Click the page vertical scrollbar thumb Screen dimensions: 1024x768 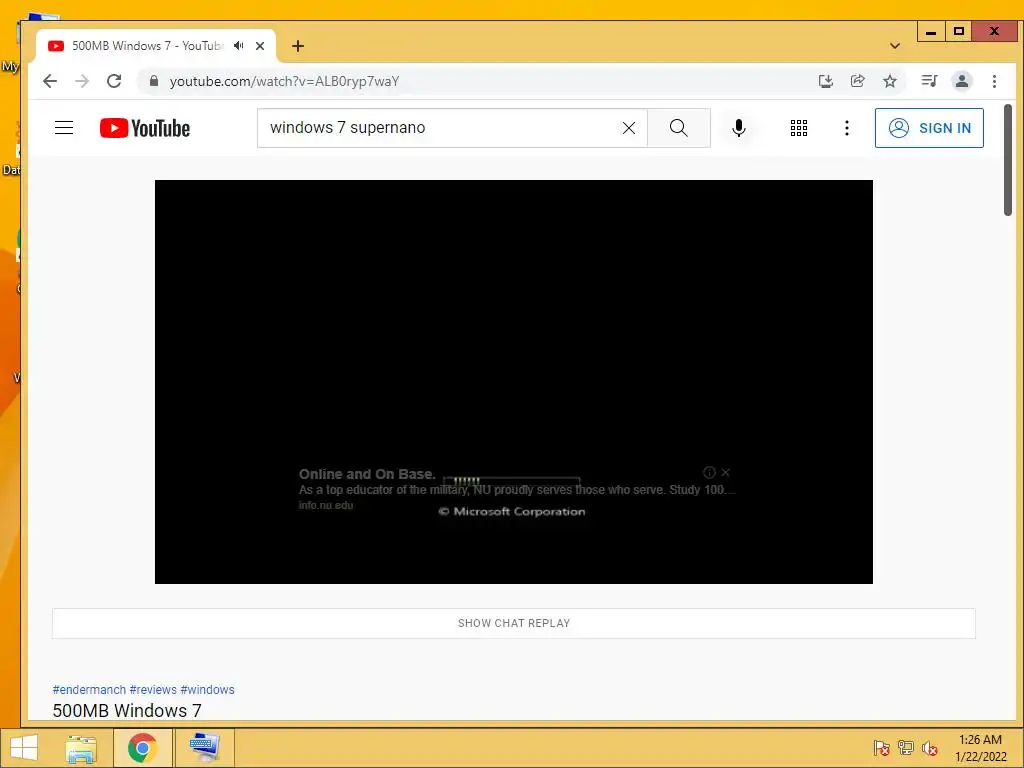1008,160
